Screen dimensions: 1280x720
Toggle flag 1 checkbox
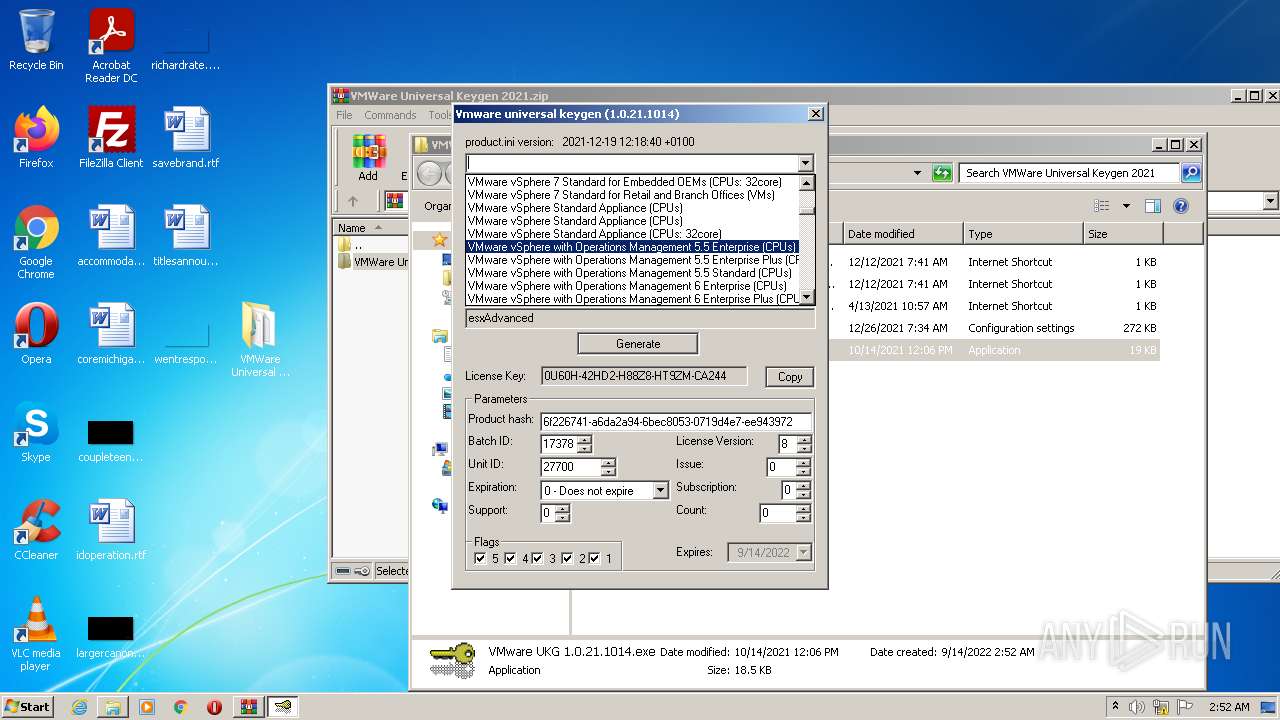(x=594, y=558)
